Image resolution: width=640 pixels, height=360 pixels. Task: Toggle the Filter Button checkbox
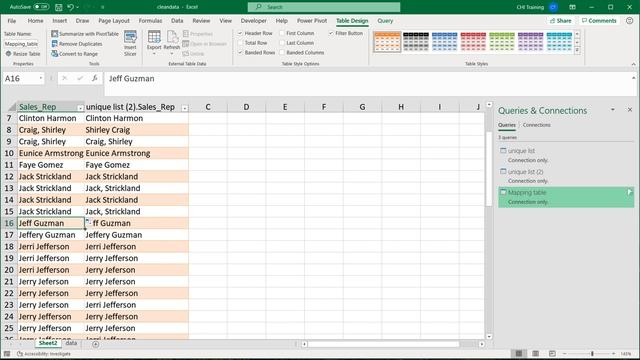click(x=331, y=33)
